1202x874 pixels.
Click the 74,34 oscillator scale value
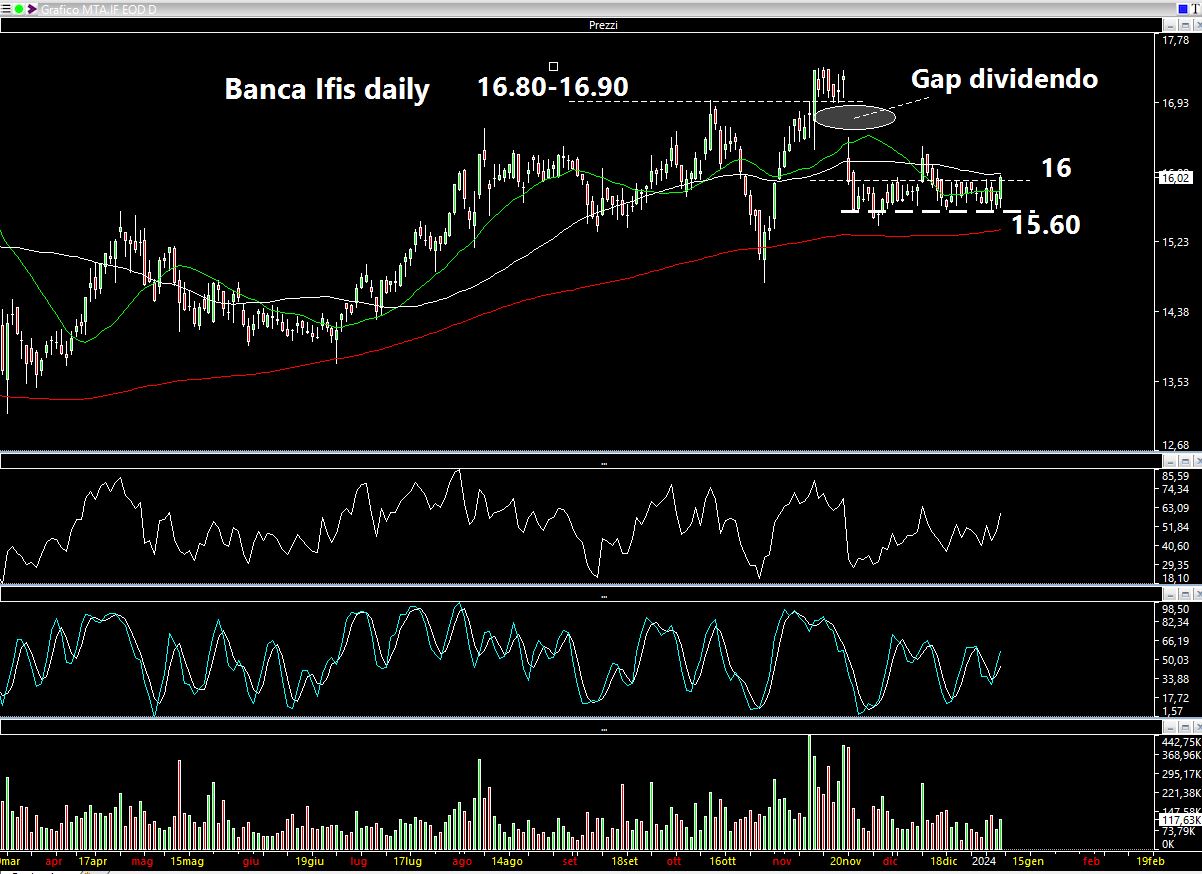tap(1176, 491)
